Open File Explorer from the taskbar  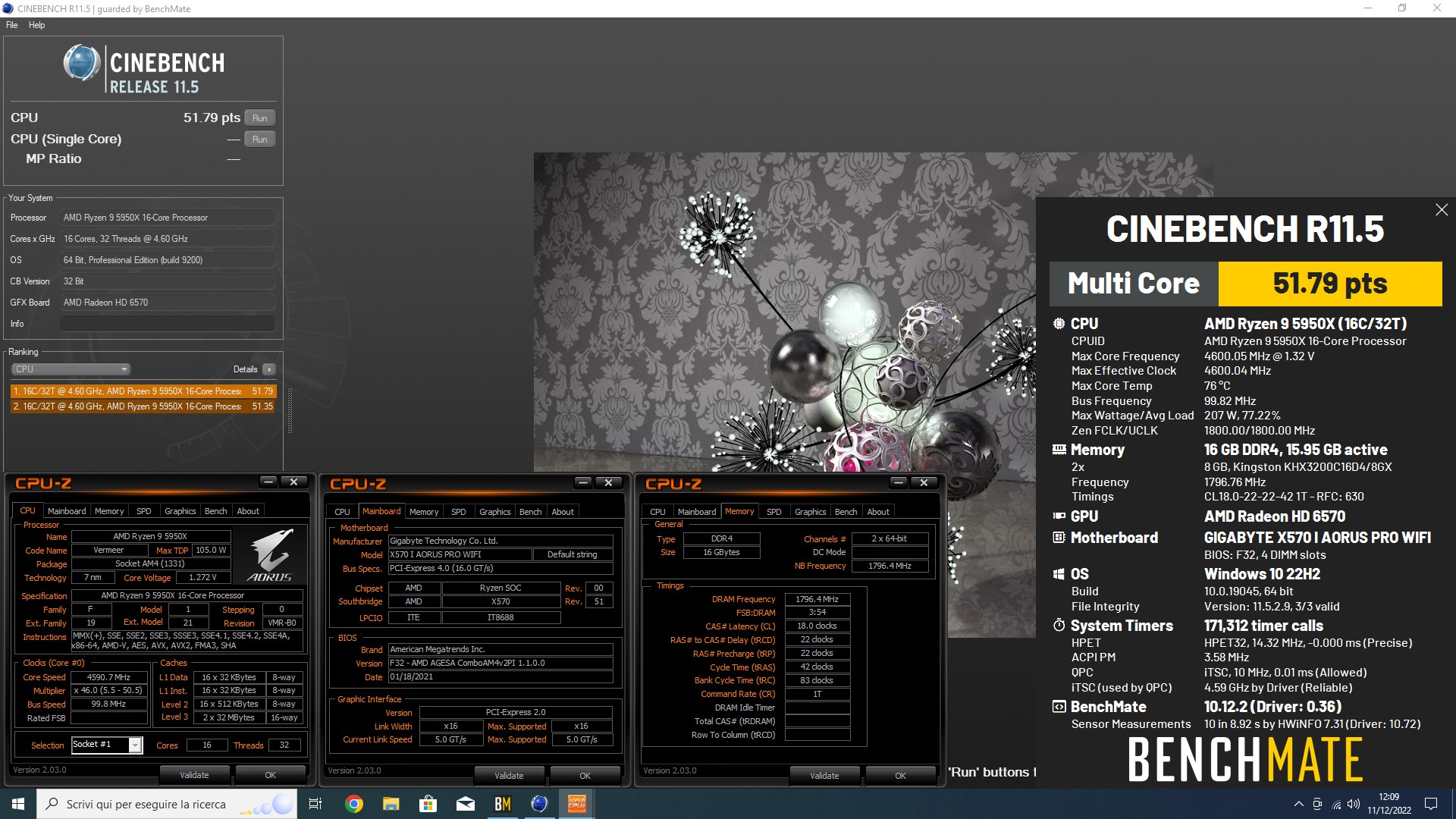391,804
